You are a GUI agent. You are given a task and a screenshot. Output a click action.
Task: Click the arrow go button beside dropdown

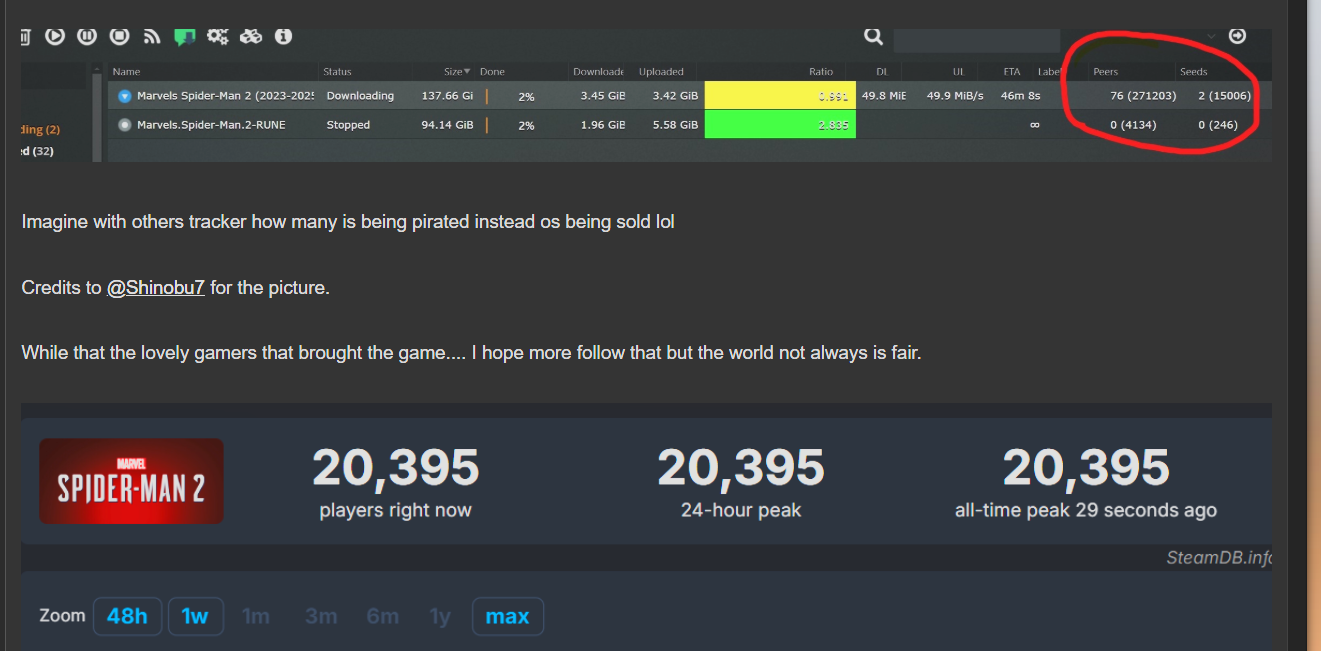pos(1237,36)
